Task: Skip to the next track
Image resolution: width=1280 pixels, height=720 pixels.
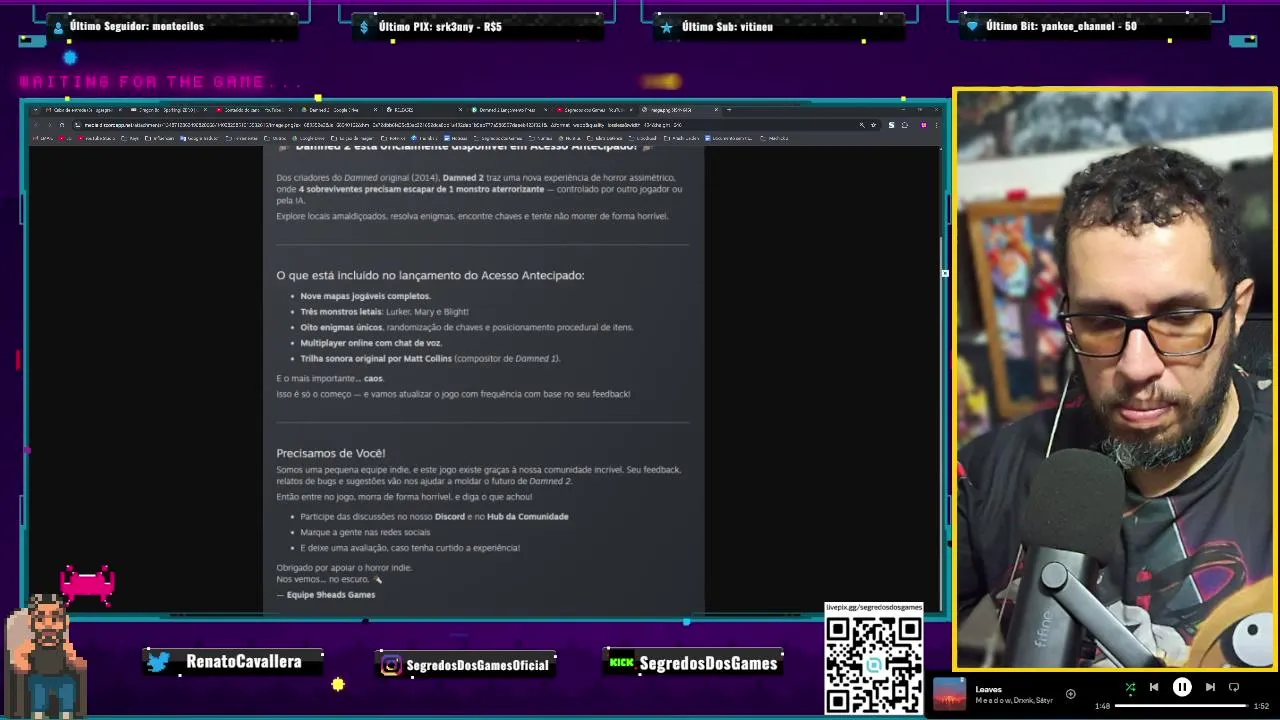Action: [x=1210, y=687]
